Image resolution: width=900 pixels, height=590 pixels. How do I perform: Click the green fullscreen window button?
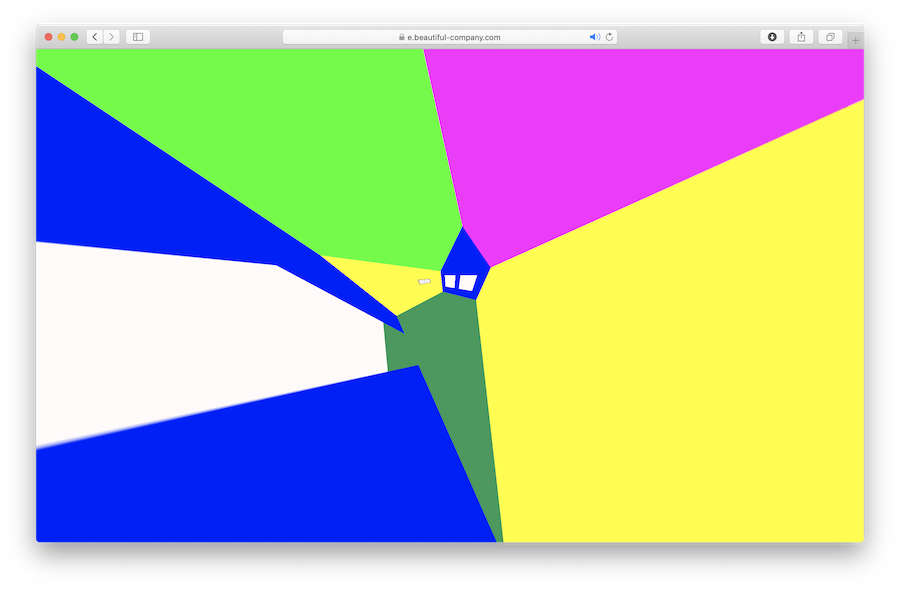pyautogui.click(x=74, y=37)
